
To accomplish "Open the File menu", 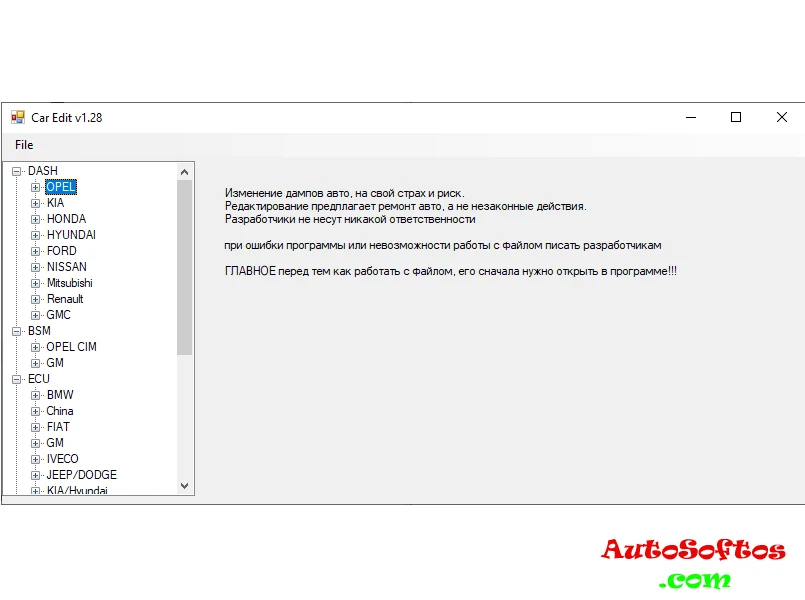I will pyautogui.click(x=24, y=145).
